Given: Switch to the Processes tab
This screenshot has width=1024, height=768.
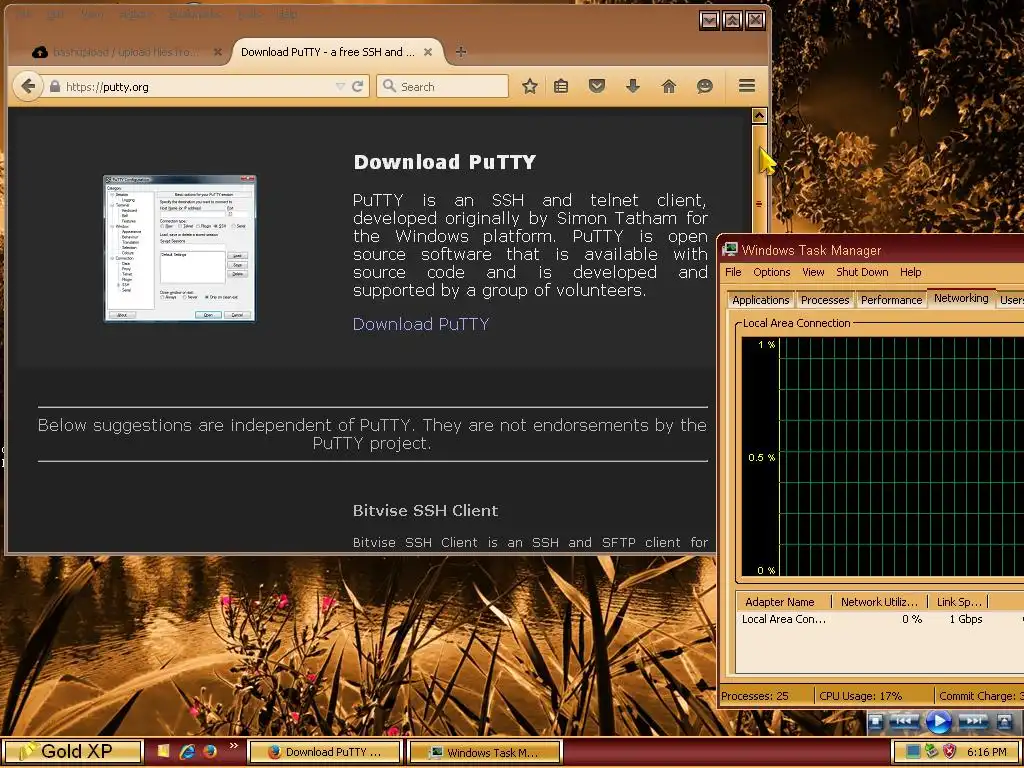Looking at the screenshot, I should 825,300.
